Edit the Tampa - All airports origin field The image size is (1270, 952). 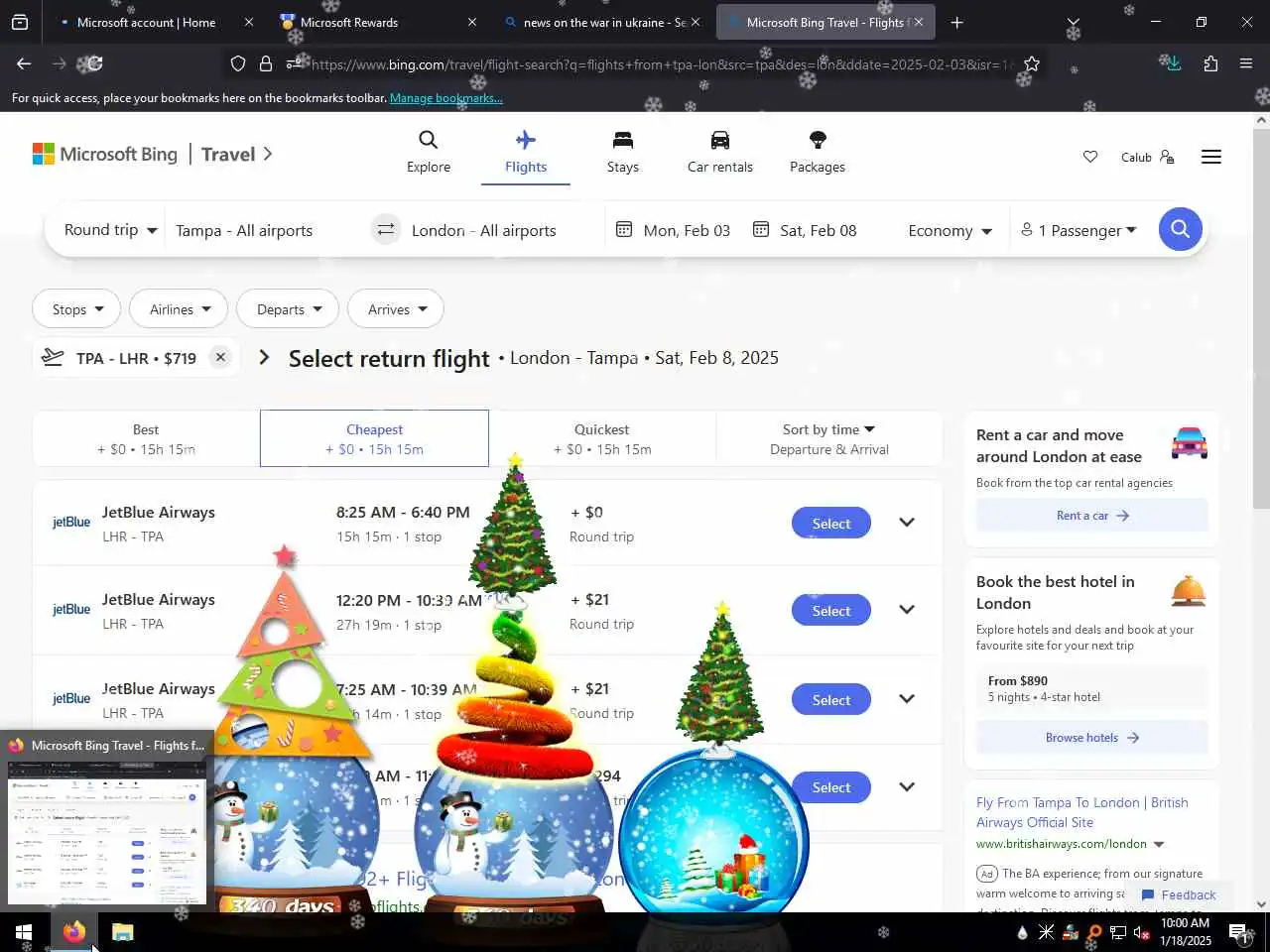266,230
